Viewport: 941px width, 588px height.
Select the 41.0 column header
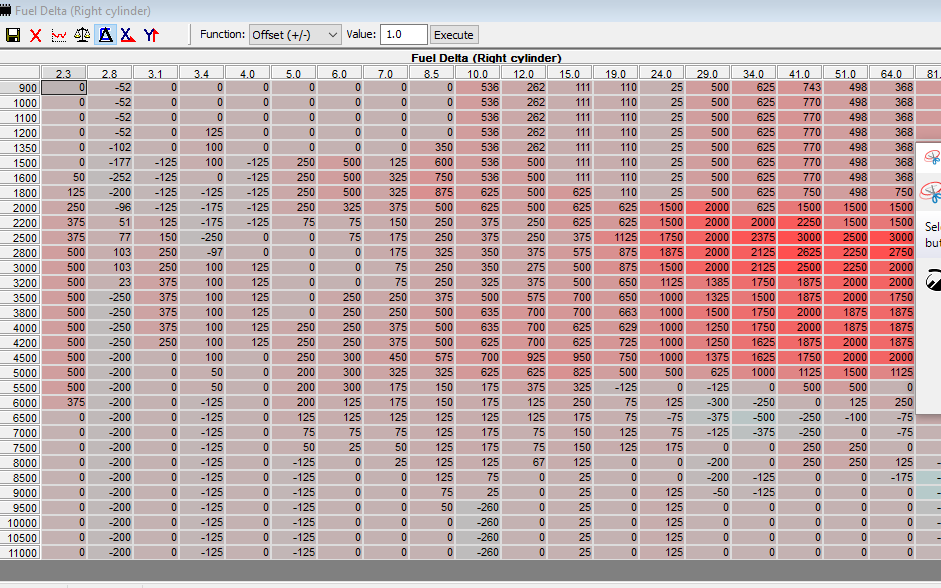coord(799,73)
